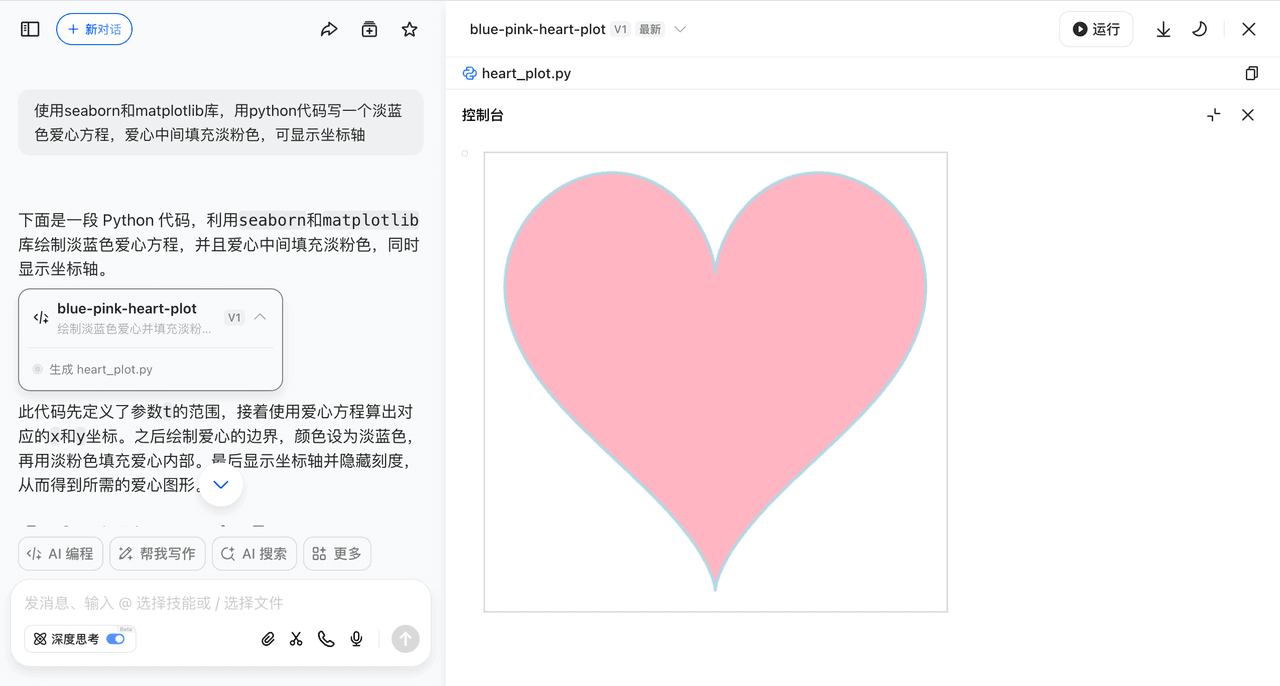1280x686 pixels.
Task: Collapse the blue-pink-heart-plot card
Action: tap(260, 317)
